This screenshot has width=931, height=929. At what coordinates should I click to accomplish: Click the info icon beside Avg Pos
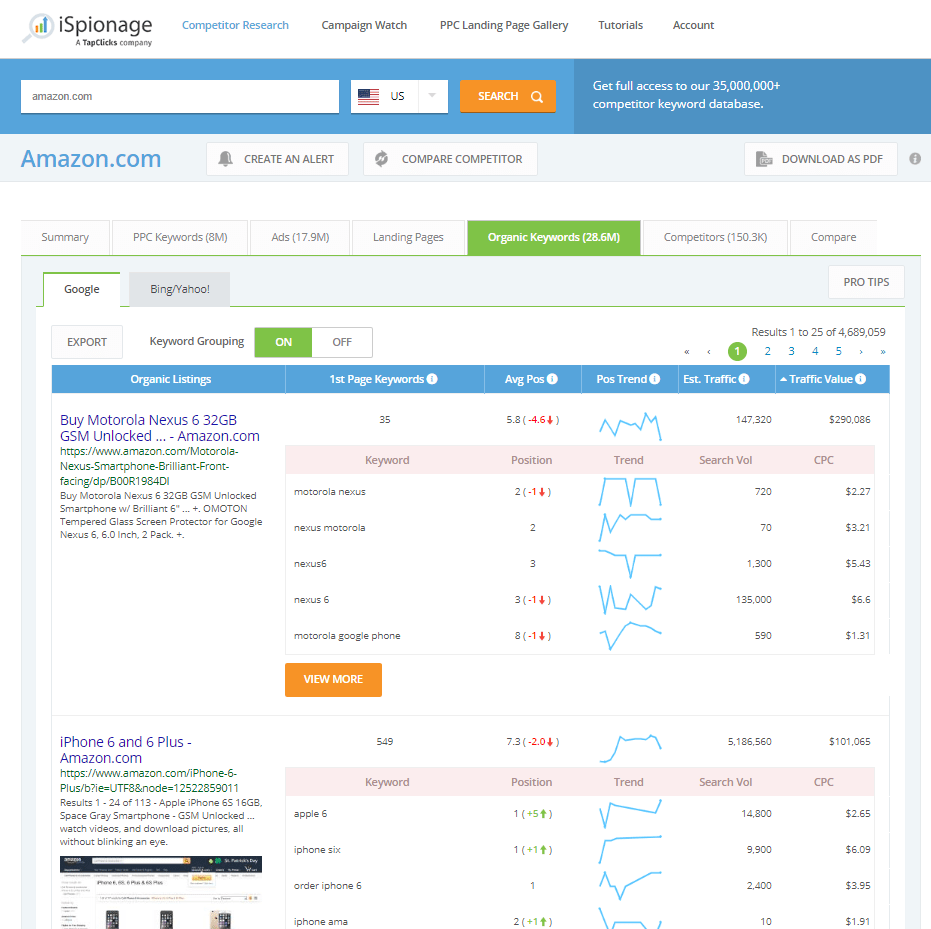(x=552, y=379)
